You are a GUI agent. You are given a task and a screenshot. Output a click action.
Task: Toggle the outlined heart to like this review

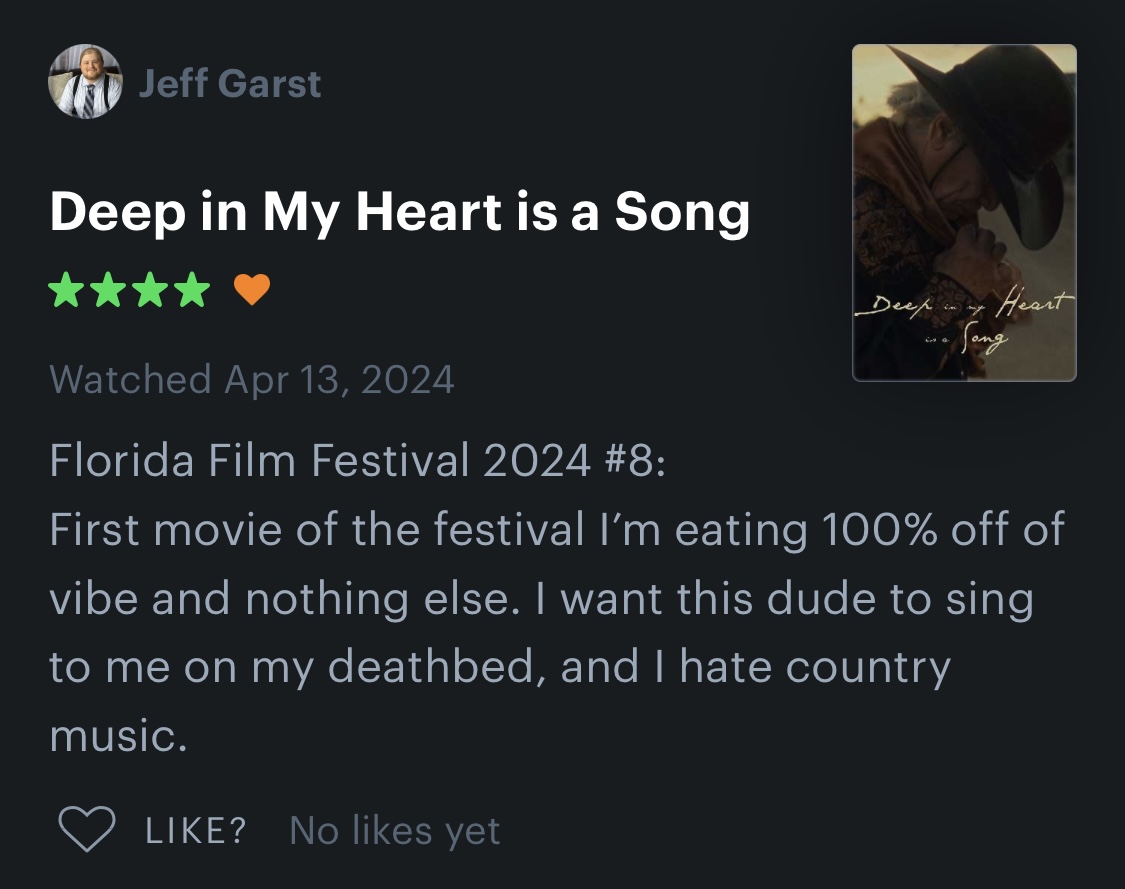[87, 829]
